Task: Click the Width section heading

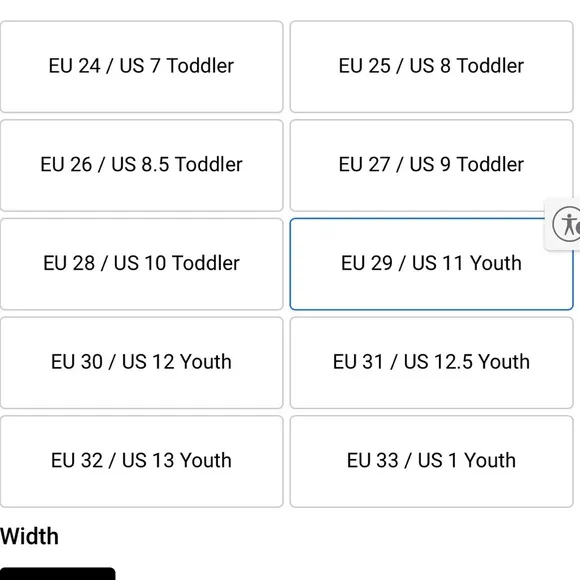Action: coord(29,536)
